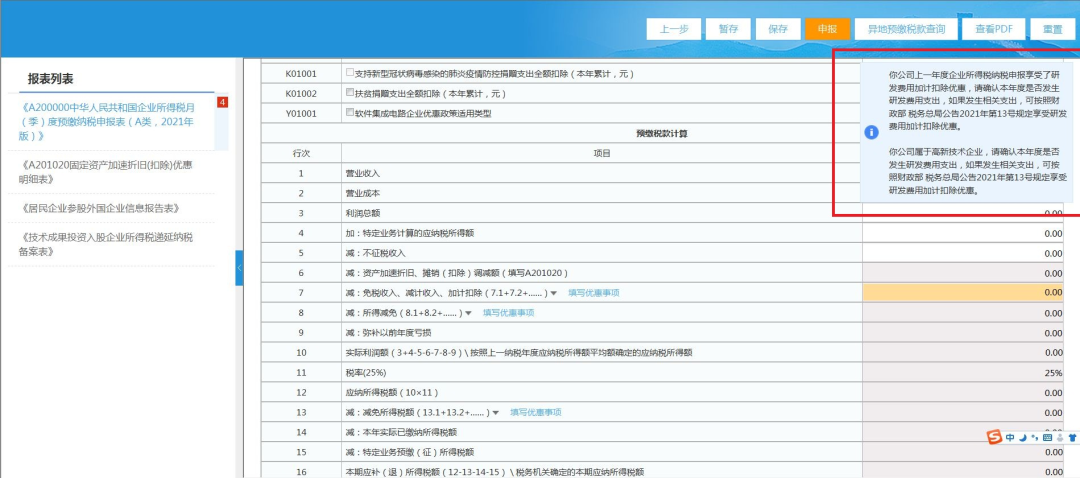Click the 暂存 button
1080x478 pixels.
728,30
